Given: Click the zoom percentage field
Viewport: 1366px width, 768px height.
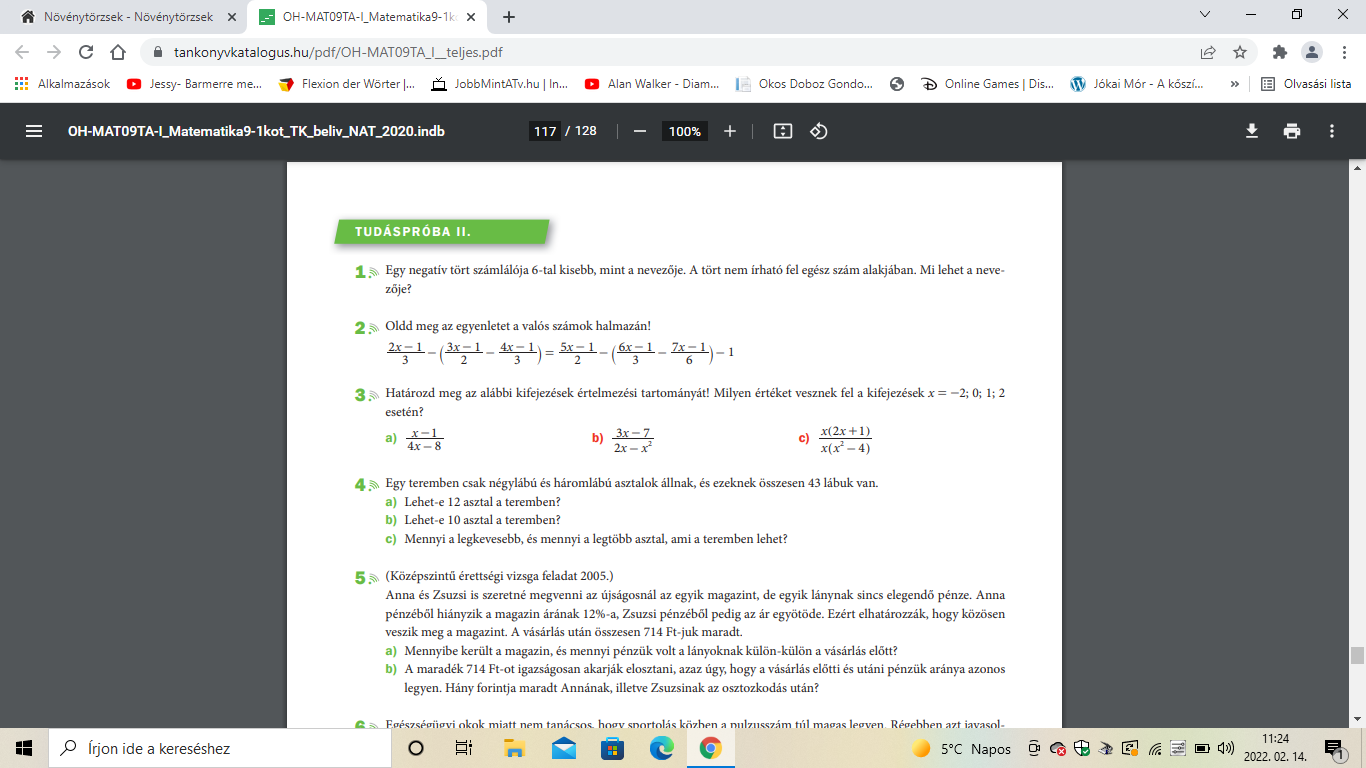Looking at the screenshot, I should (684, 131).
